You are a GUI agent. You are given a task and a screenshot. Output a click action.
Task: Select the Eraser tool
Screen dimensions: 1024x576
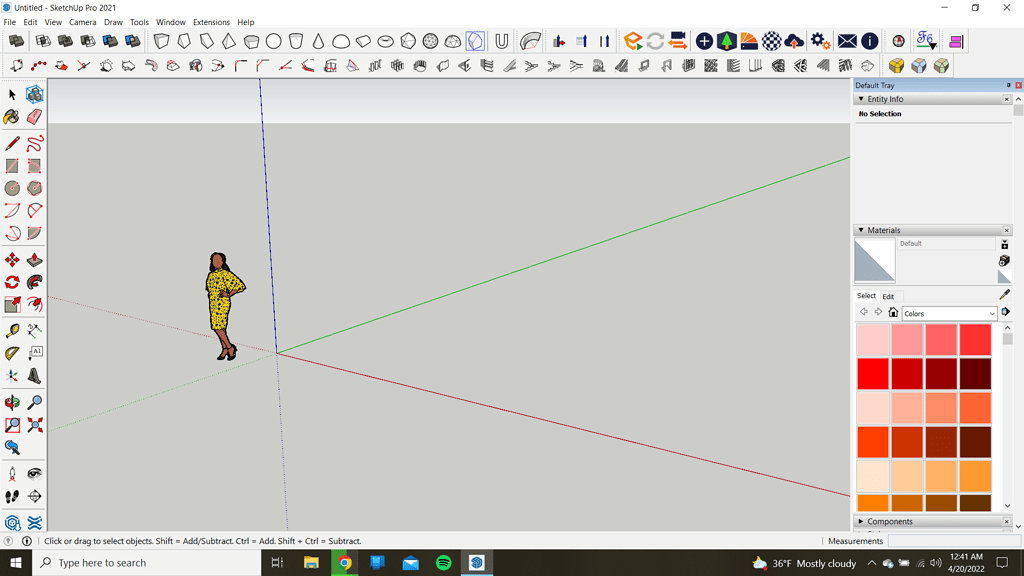[33, 116]
